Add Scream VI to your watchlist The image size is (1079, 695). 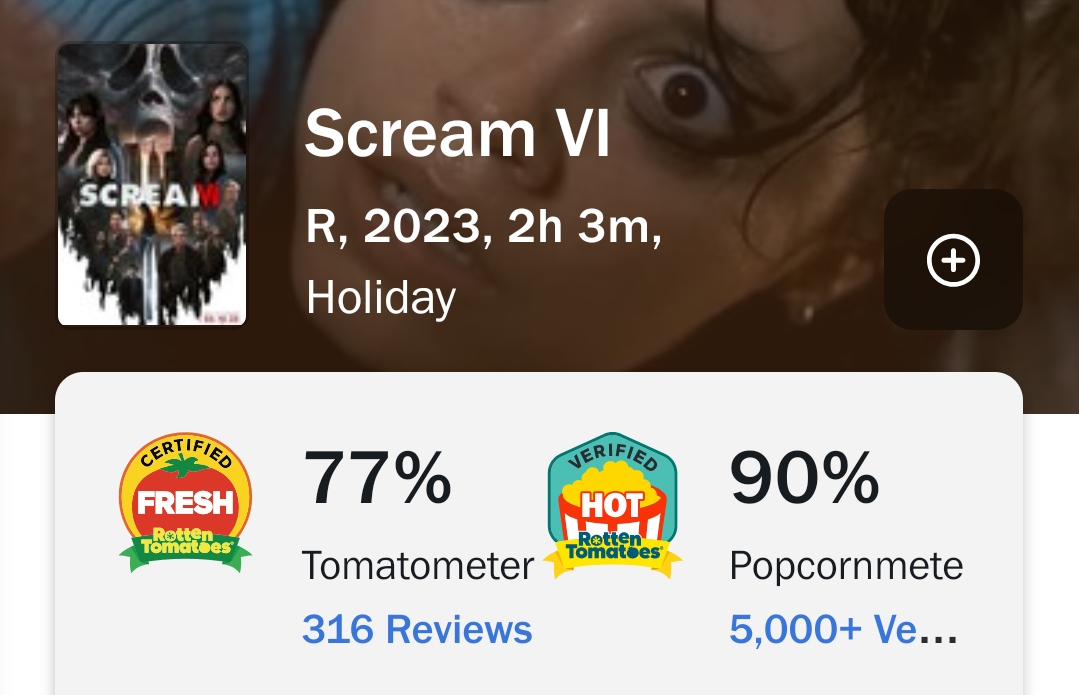[953, 260]
